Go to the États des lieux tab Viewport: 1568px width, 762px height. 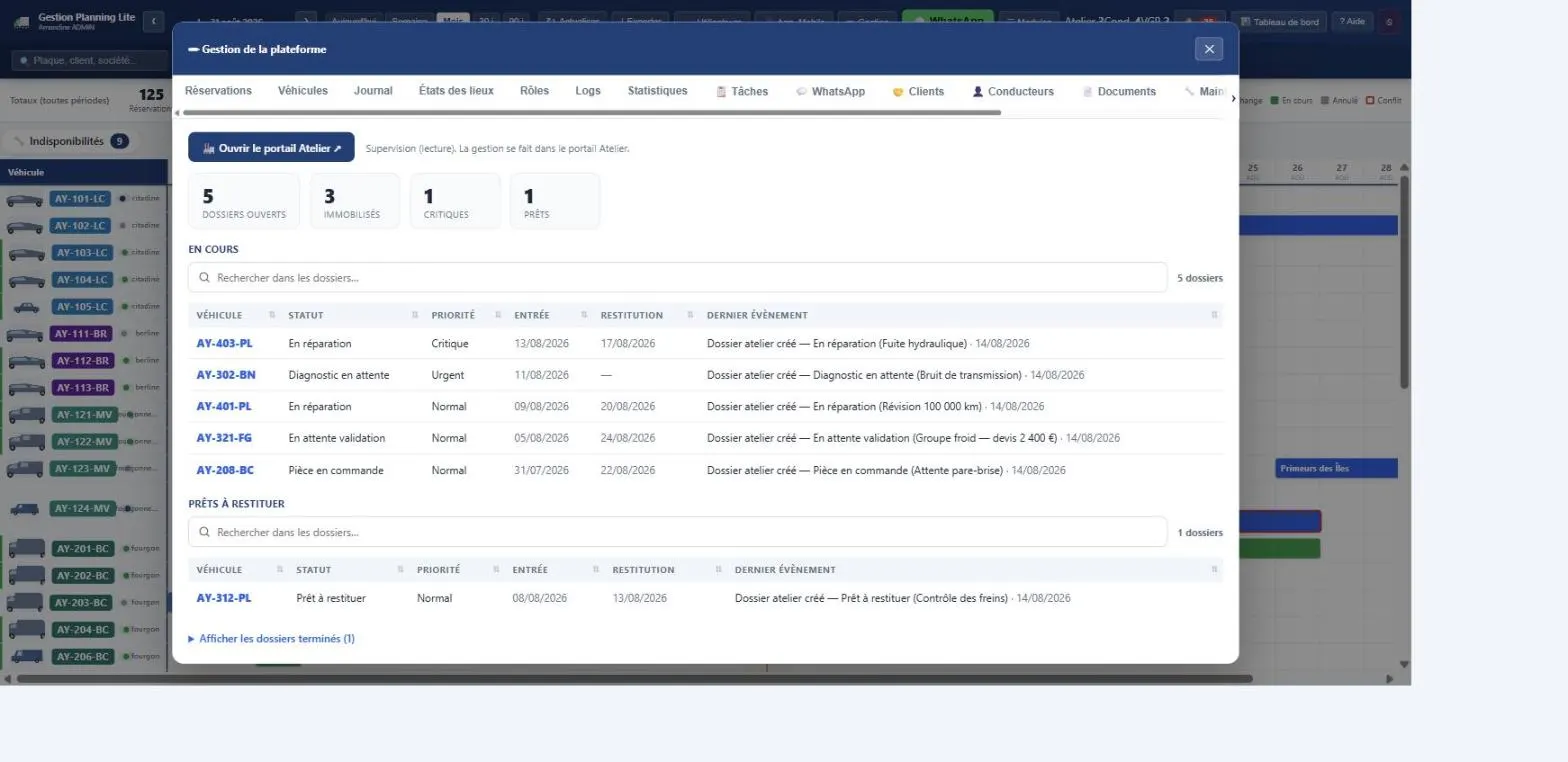[456, 90]
